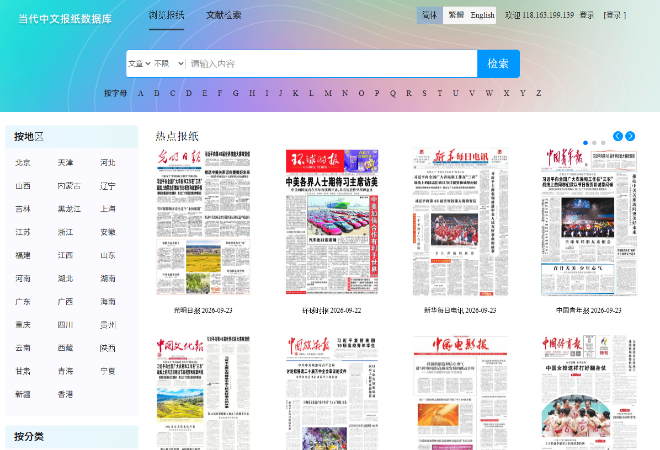Click the 按地区 panel header
Image resolution: width=660 pixels, height=450 pixels.
(x=72, y=136)
